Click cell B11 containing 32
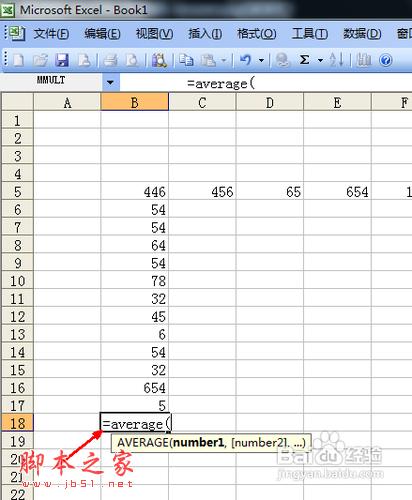The width and height of the screenshot is (412, 500). (135, 299)
